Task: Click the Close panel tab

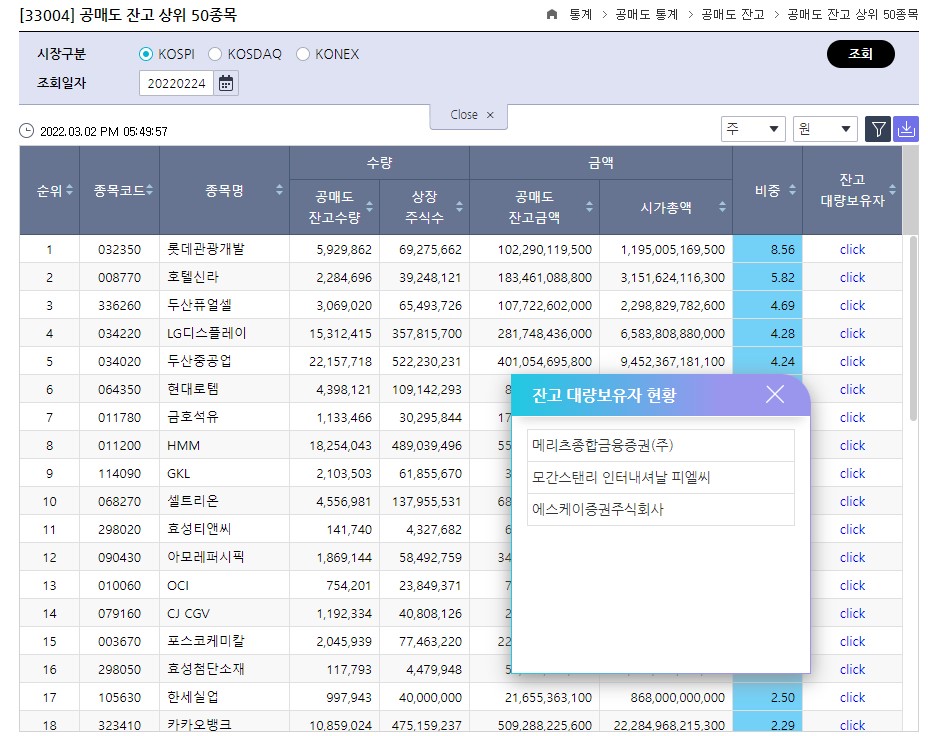Action: [469, 115]
